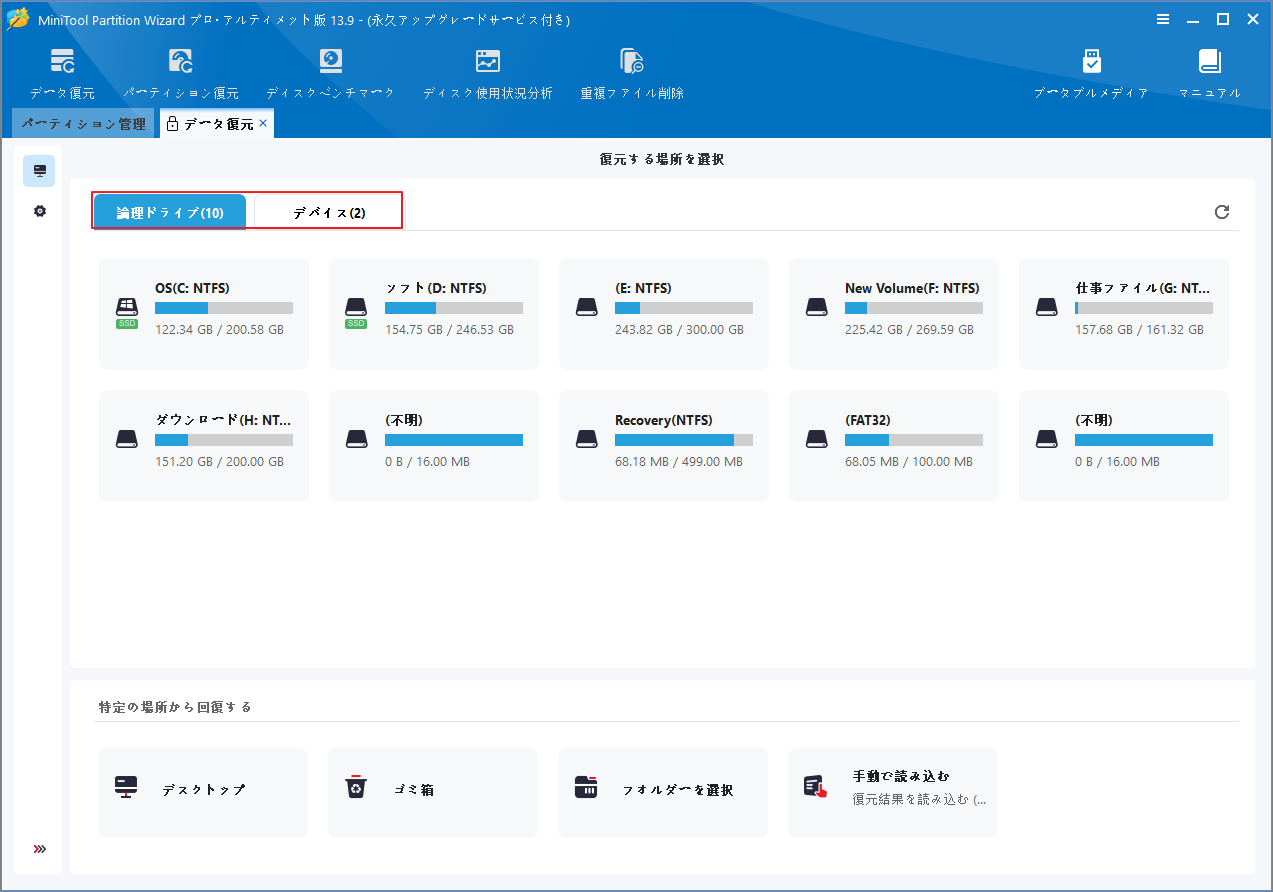Expand the sidebar with double-arrow icon
The width and height of the screenshot is (1273, 892).
40,849
